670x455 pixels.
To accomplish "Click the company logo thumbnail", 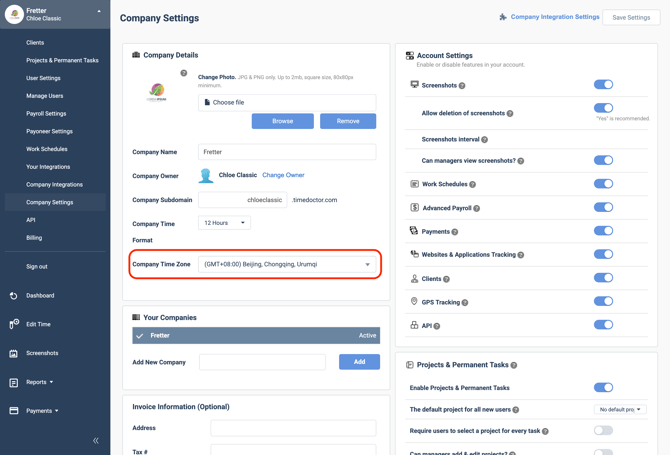I will coord(157,93).
